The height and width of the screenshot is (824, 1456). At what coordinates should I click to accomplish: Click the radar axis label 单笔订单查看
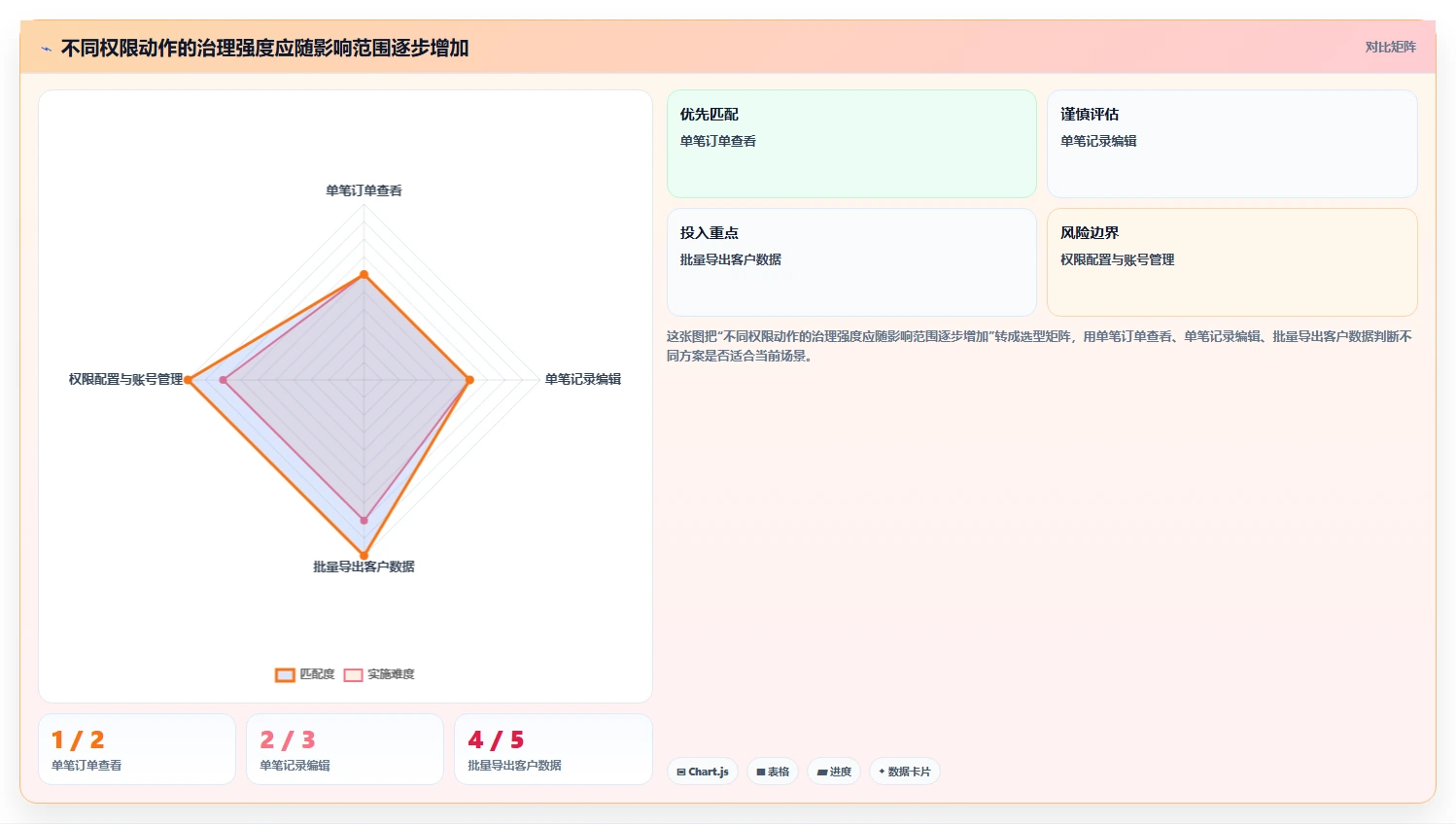pyautogui.click(x=364, y=190)
